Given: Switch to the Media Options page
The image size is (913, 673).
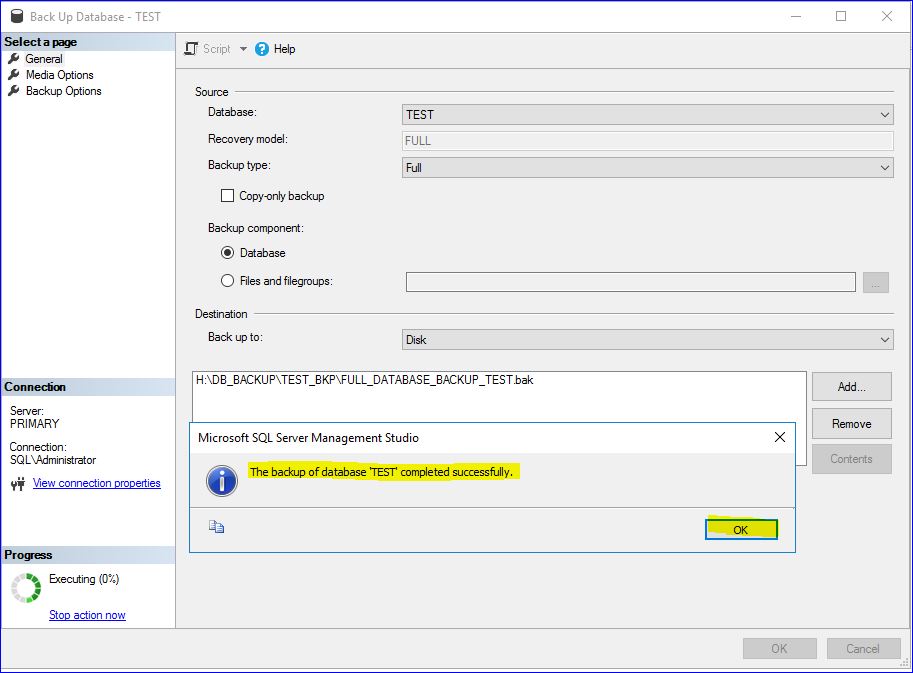Looking at the screenshot, I should click(59, 75).
